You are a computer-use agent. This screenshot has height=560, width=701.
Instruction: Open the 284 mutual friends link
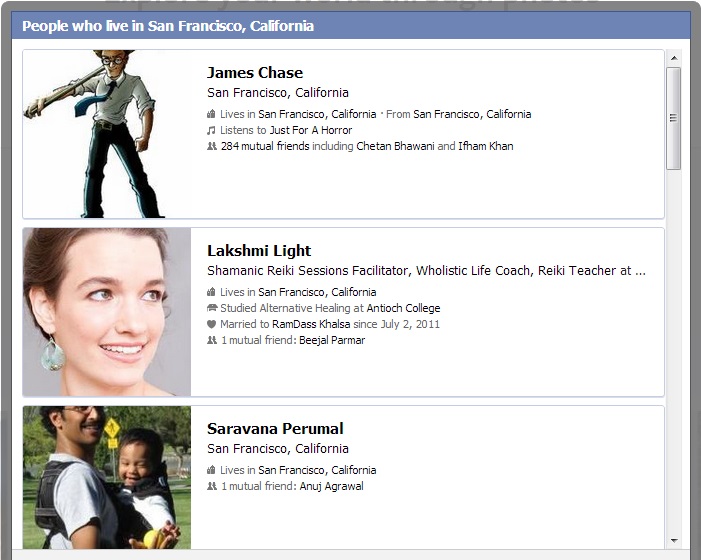pyautogui.click(x=265, y=146)
